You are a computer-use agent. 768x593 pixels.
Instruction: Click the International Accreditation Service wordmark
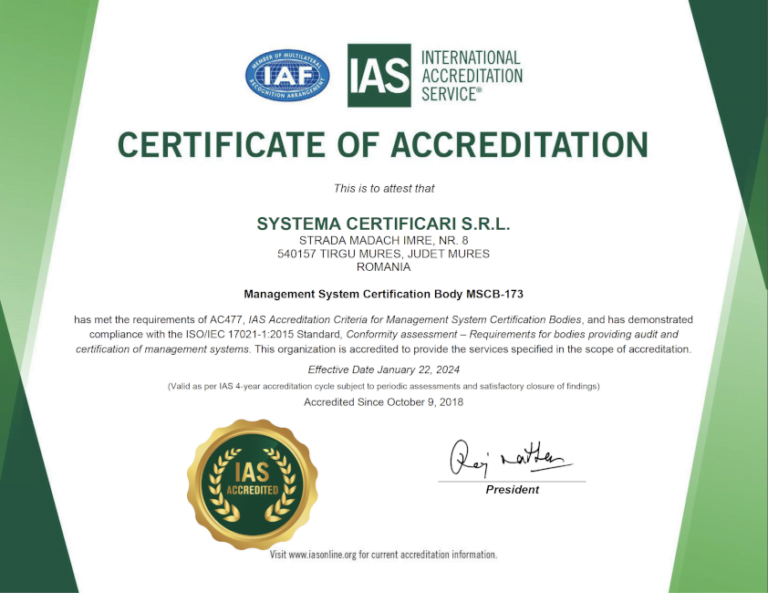point(471,75)
